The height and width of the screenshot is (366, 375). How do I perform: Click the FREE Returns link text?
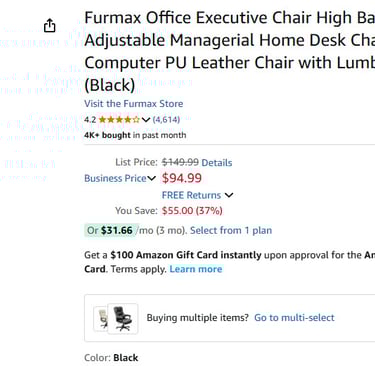191,195
